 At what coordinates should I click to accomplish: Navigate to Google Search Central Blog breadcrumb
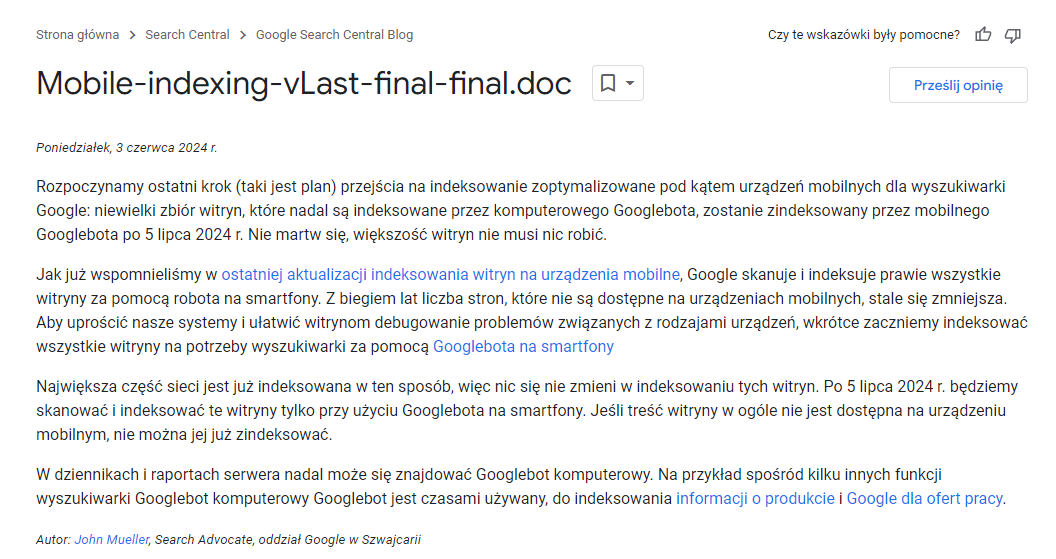pyautogui.click(x=334, y=35)
